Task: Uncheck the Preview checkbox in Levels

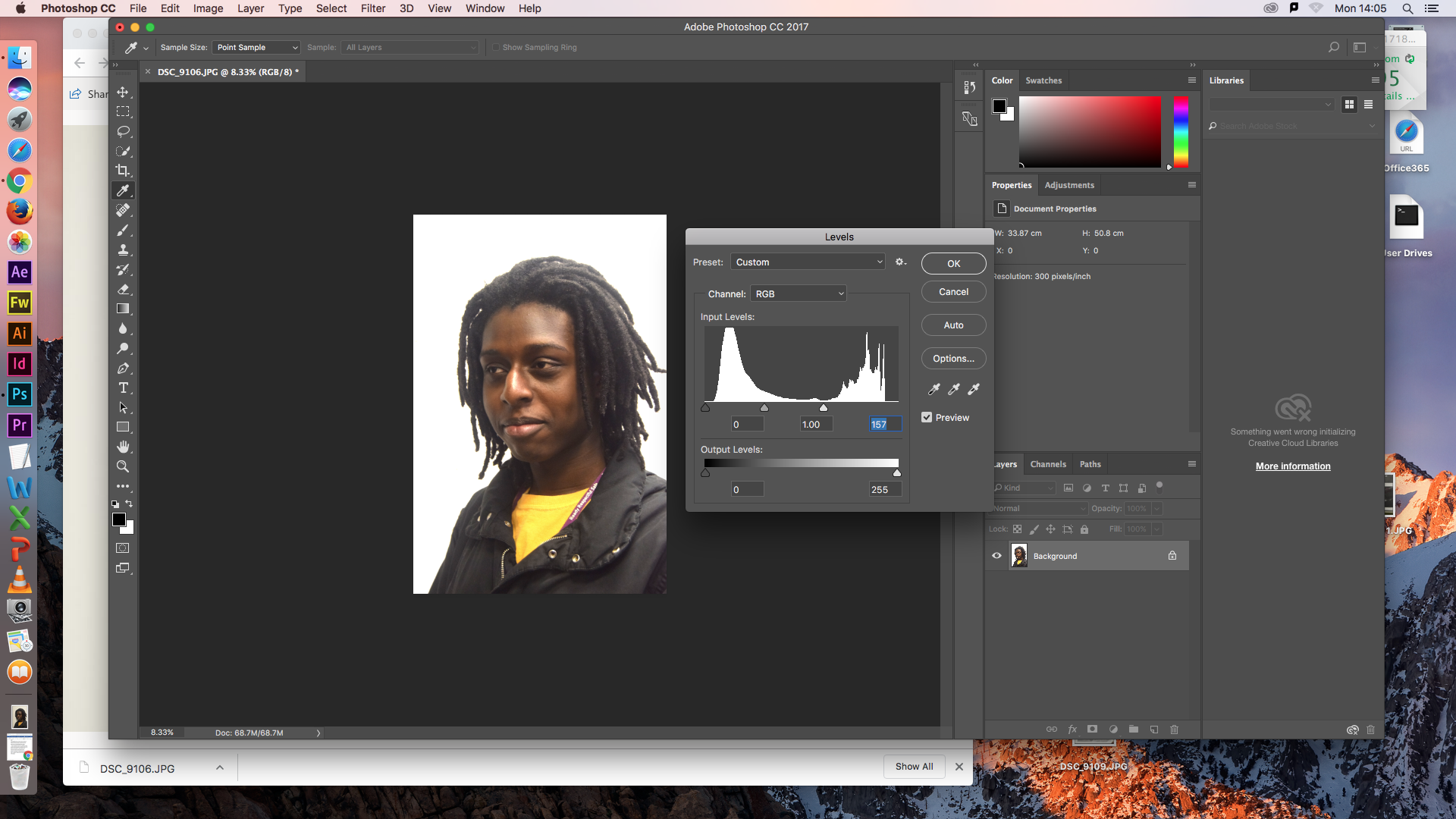Action: [927, 418]
